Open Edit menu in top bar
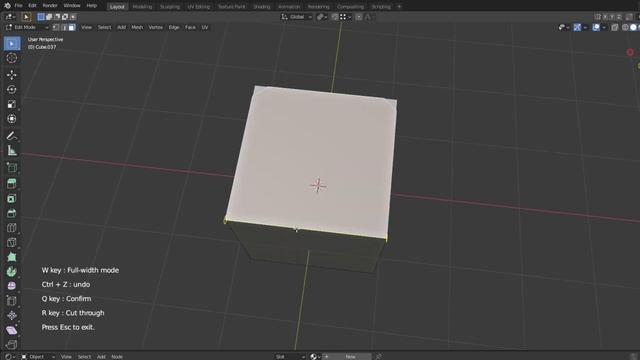Image resolution: width=640 pixels, height=360 pixels. (x=32, y=6)
